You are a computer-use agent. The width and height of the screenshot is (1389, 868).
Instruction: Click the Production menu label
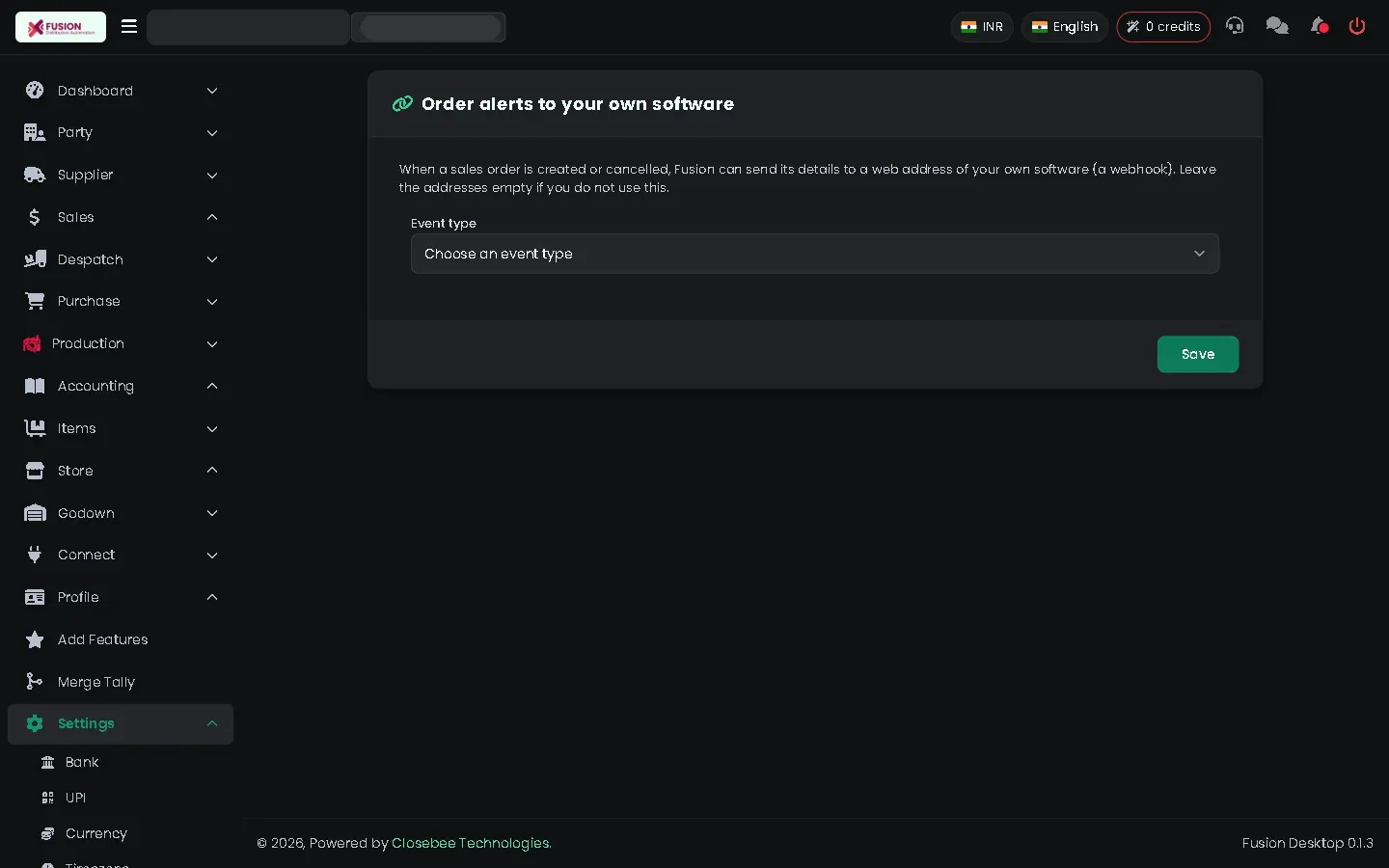tap(88, 343)
